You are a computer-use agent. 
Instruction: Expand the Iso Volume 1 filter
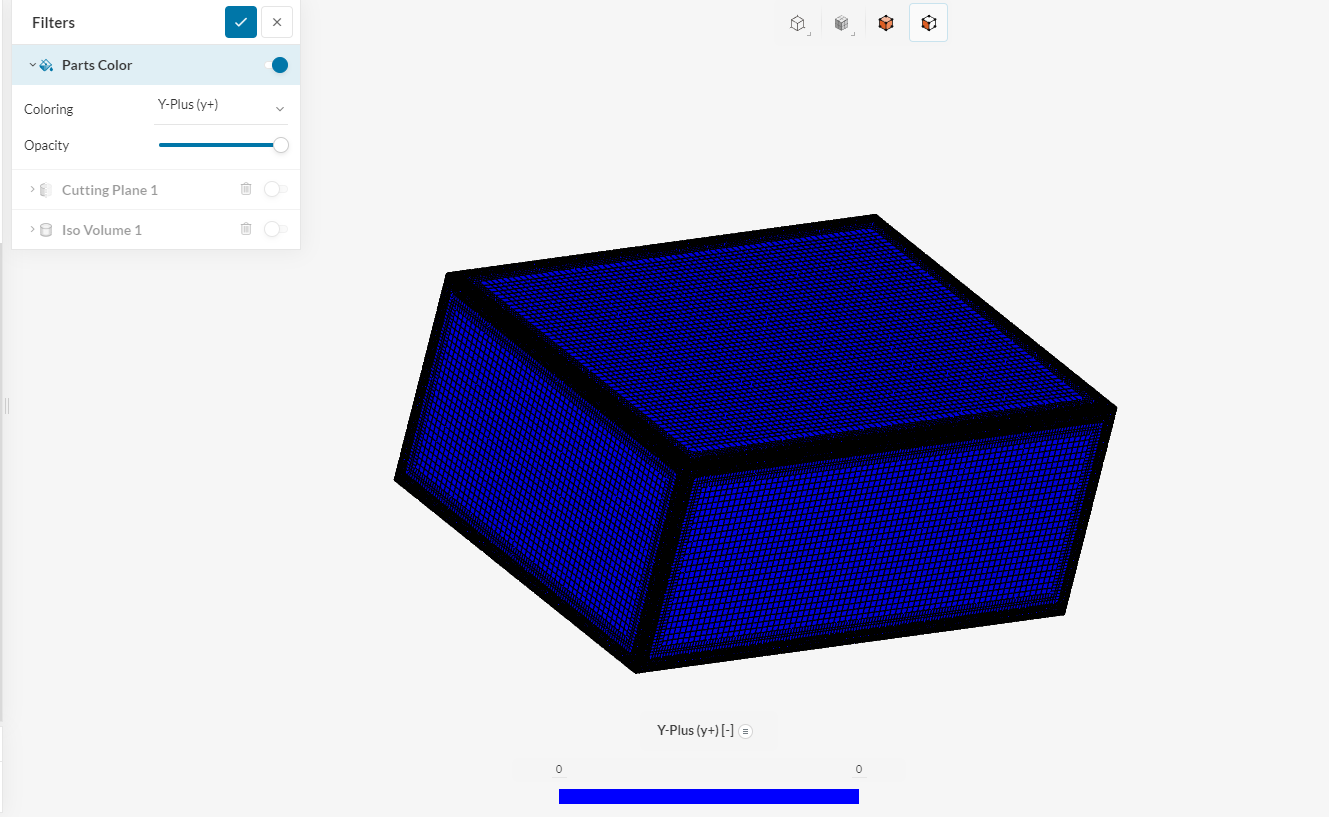click(x=32, y=229)
